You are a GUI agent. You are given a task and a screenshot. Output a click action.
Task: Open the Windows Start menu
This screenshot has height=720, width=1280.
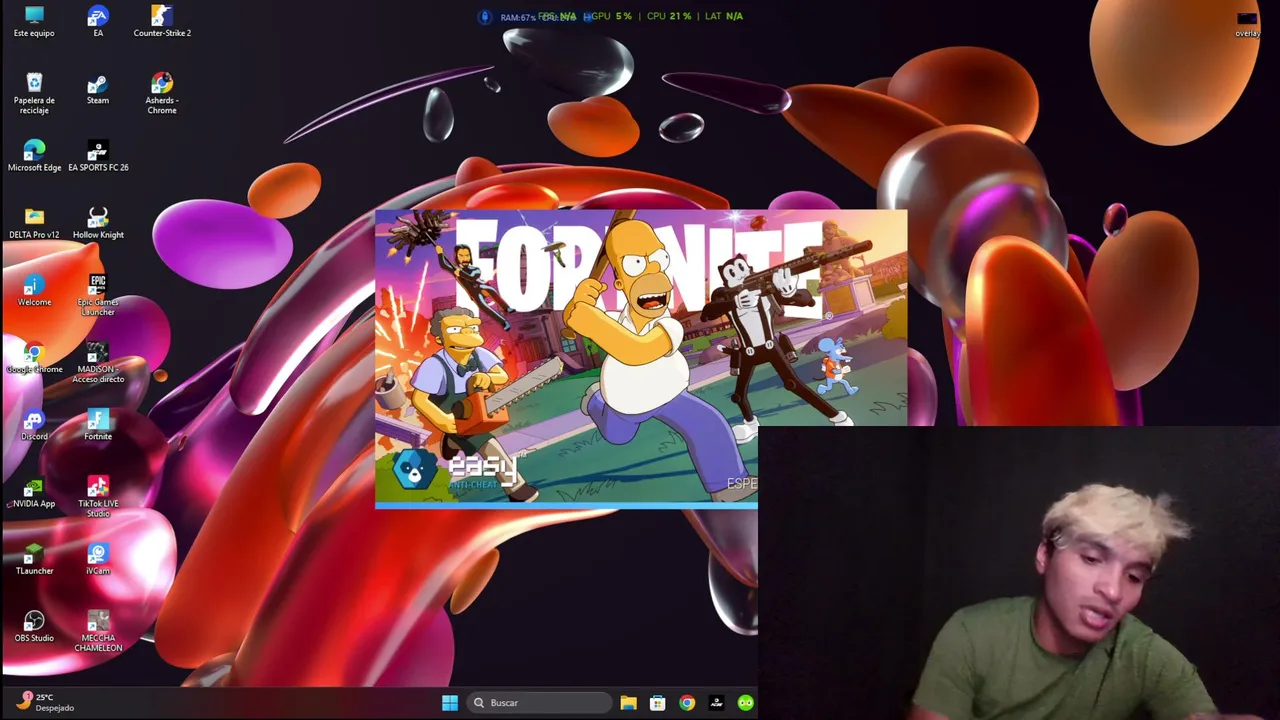click(450, 703)
